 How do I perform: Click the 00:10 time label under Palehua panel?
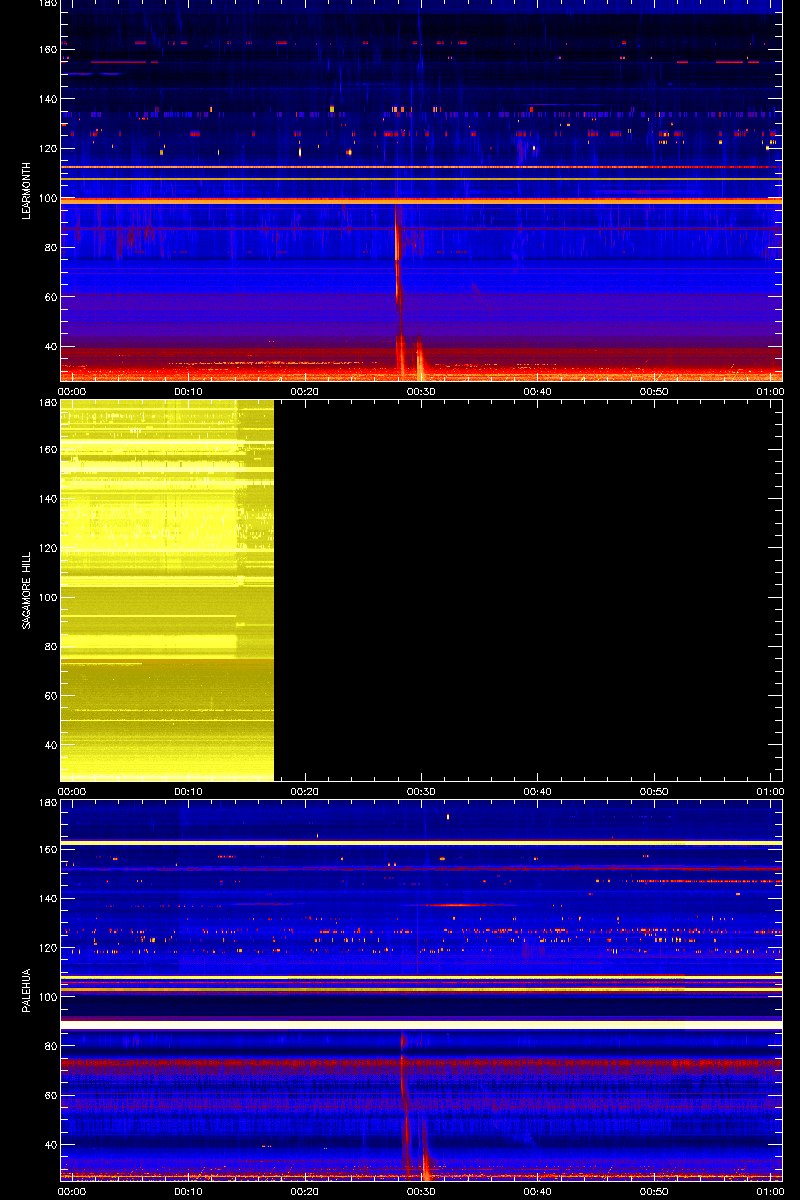(x=188, y=1191)
